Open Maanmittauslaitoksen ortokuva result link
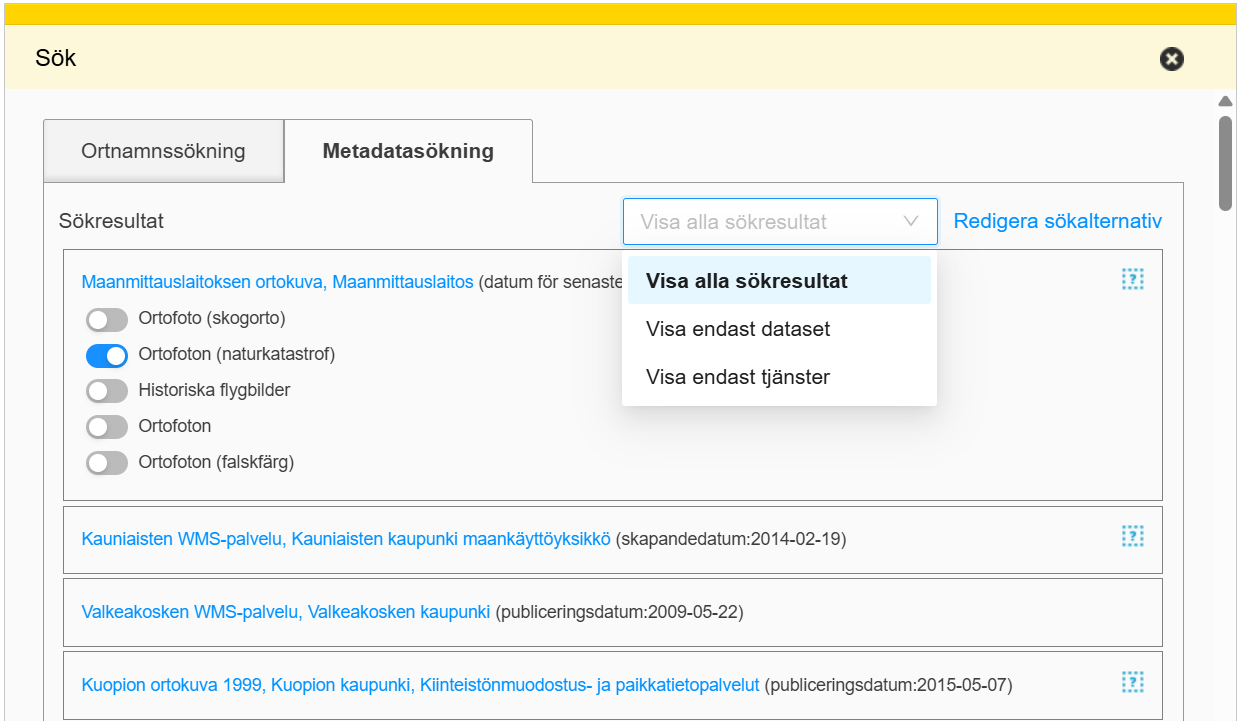 pyautogui.click(x=277, y=282)
